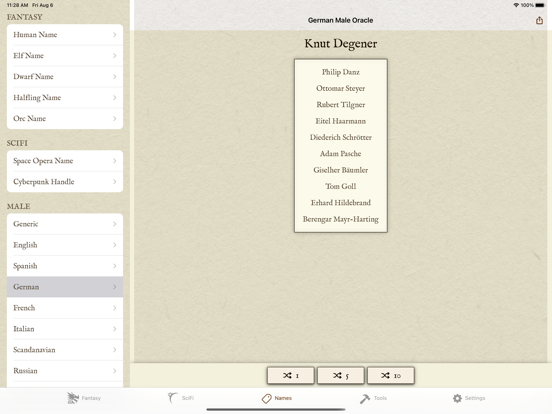Screen dimensions: 552x414
Task: Click the name Diederich Schrötter
Action: [341, 137]
